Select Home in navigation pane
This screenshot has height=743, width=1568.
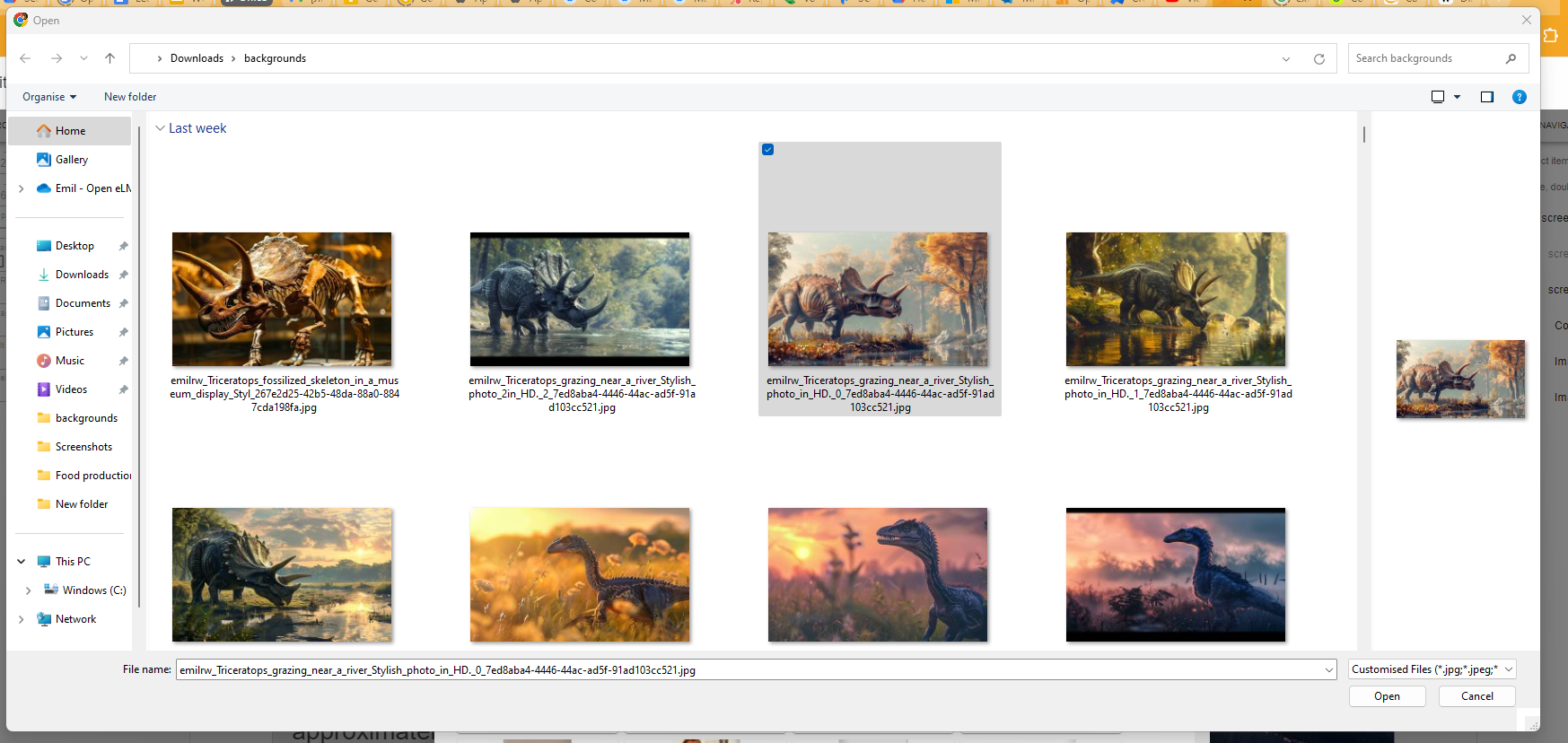[70, 131]
